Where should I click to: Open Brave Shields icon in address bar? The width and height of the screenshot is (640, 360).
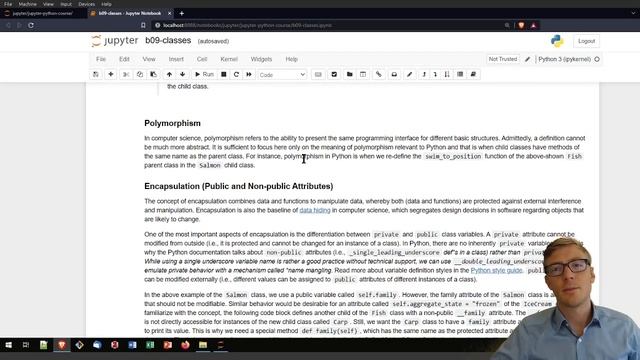point(521,25)
